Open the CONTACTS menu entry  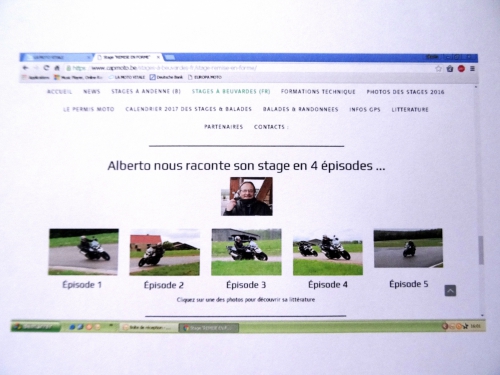point(269,127)
